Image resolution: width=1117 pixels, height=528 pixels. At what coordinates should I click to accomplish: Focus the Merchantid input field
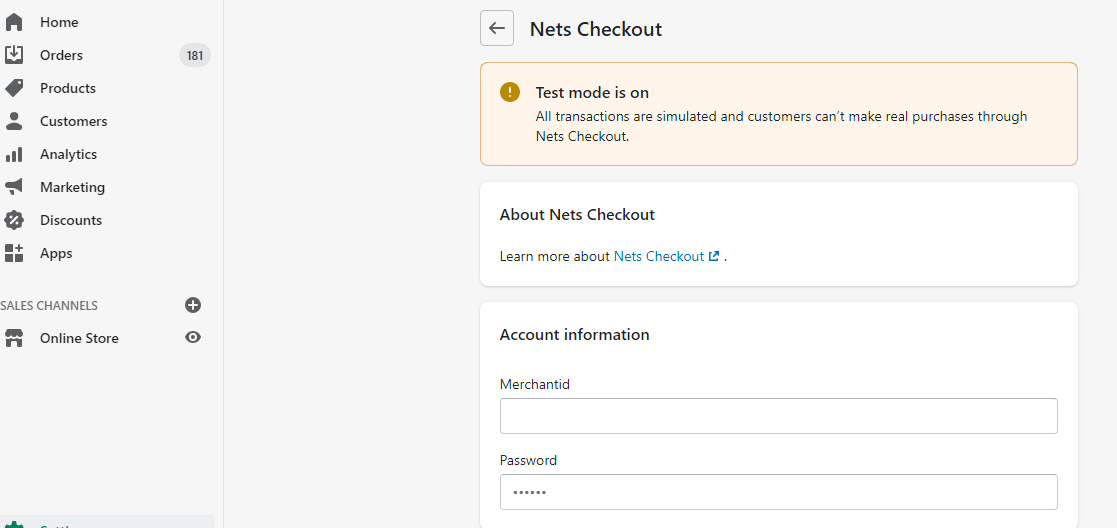(779, 416)
